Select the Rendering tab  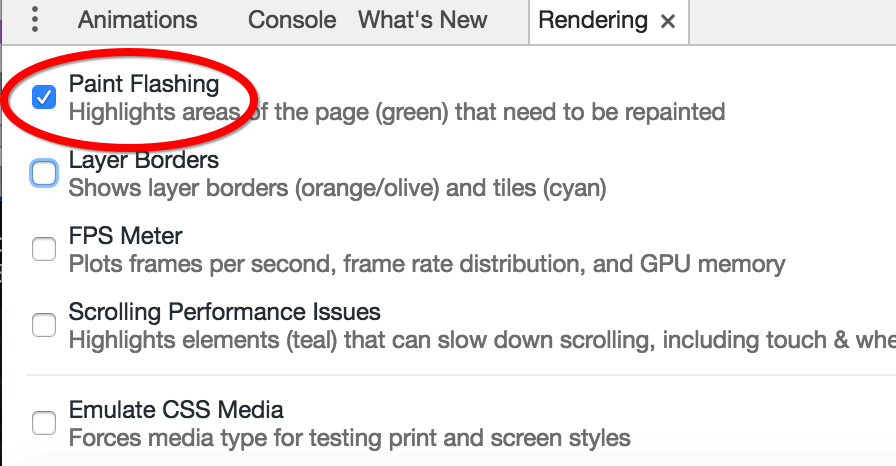tap(593, 21)
